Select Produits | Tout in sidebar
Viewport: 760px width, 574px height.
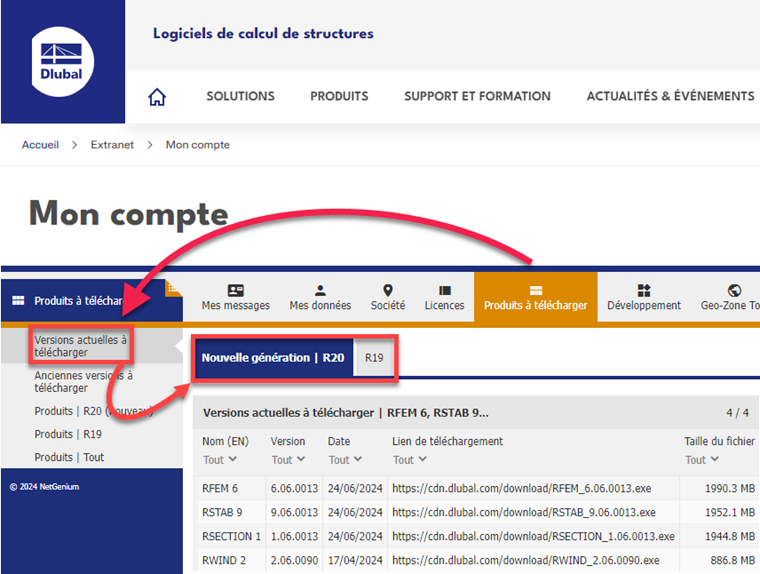click(69, 457)
